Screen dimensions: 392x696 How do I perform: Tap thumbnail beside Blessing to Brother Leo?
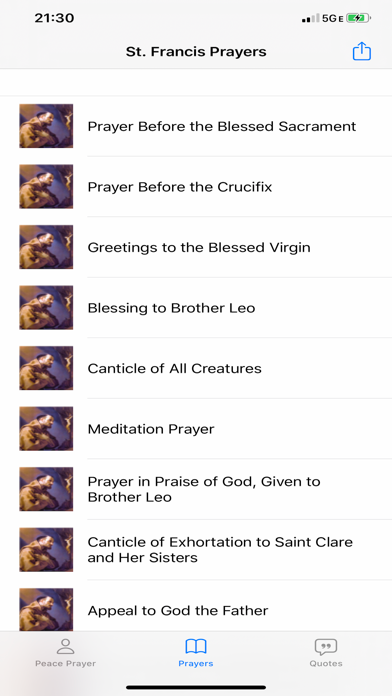(x=46, y=308)
